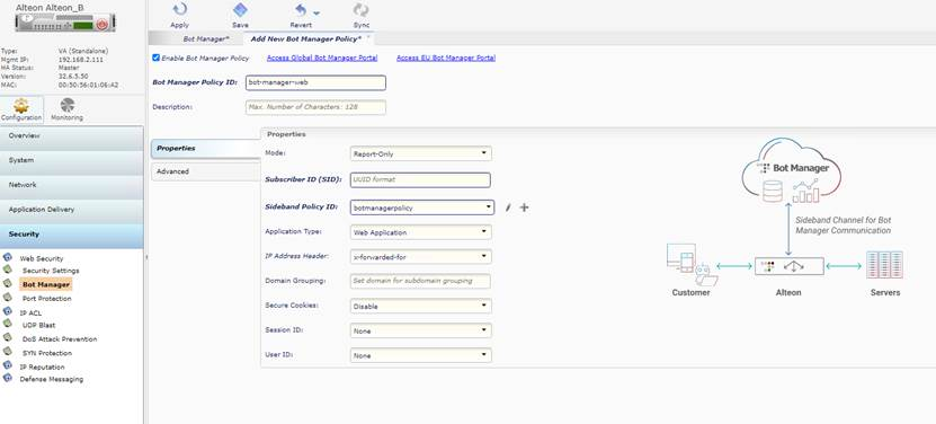936x424 pixels.
Task: Click the IP ACL node icon
Action: pos(7,311)
